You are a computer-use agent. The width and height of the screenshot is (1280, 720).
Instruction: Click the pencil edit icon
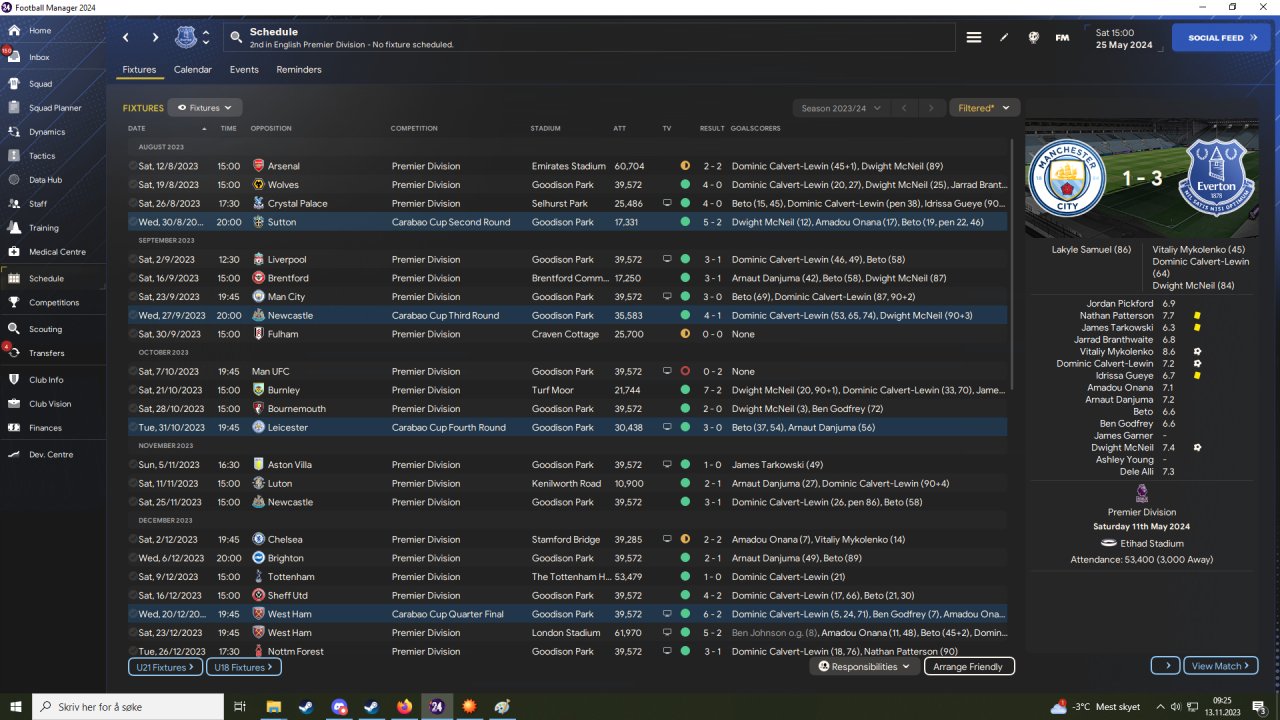[1004, 38]
